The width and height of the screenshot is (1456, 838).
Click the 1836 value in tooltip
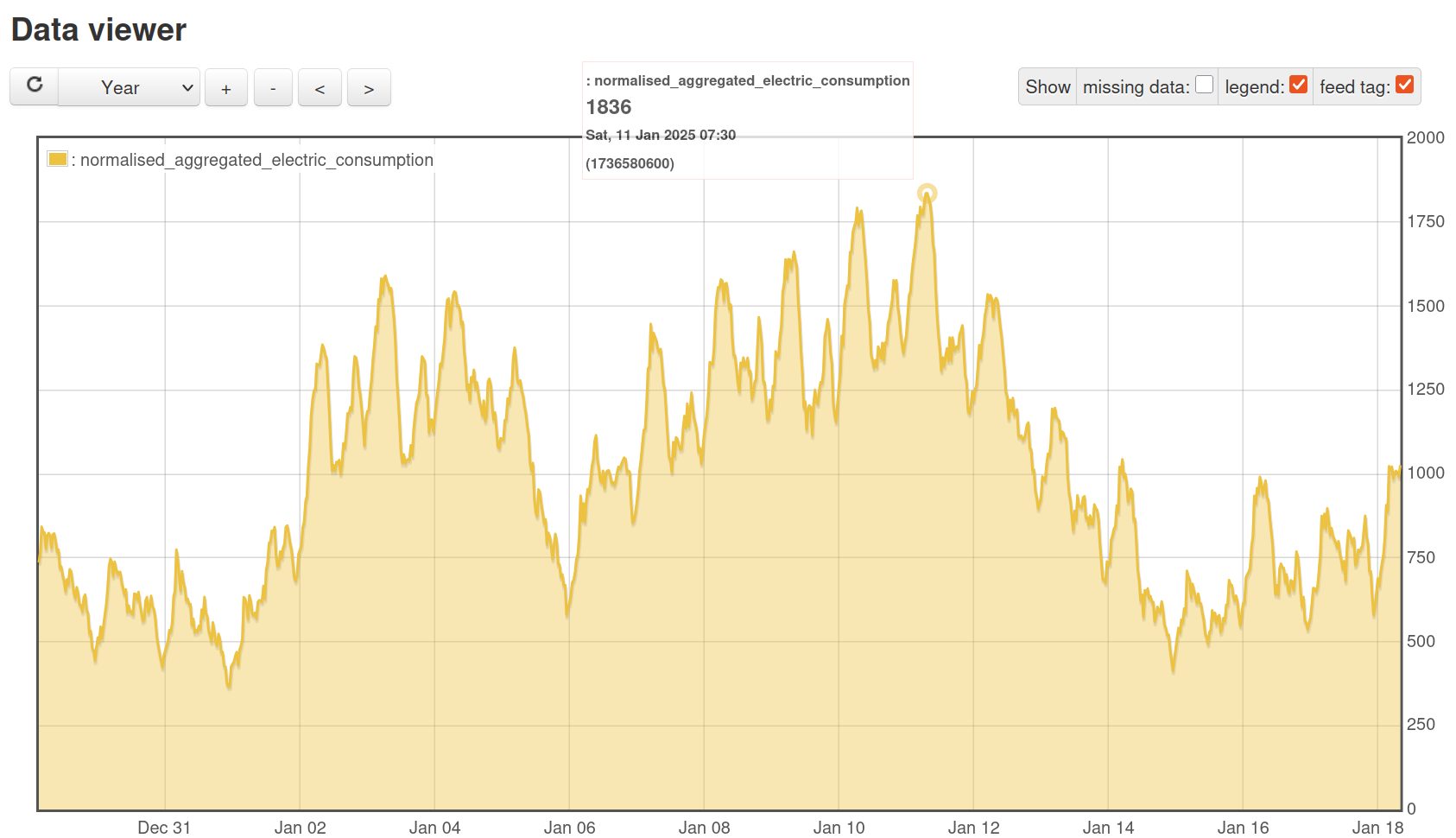609,107
